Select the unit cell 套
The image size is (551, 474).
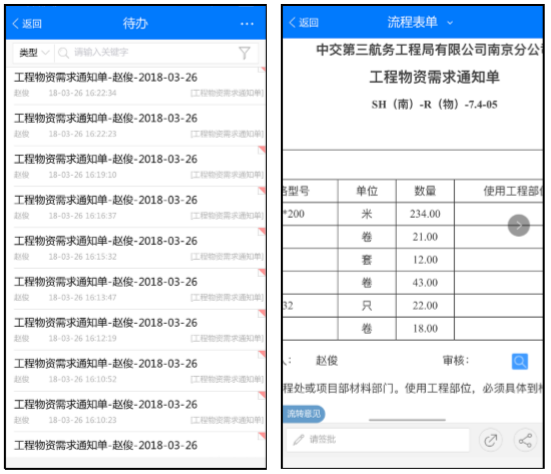tap(367, 260)
